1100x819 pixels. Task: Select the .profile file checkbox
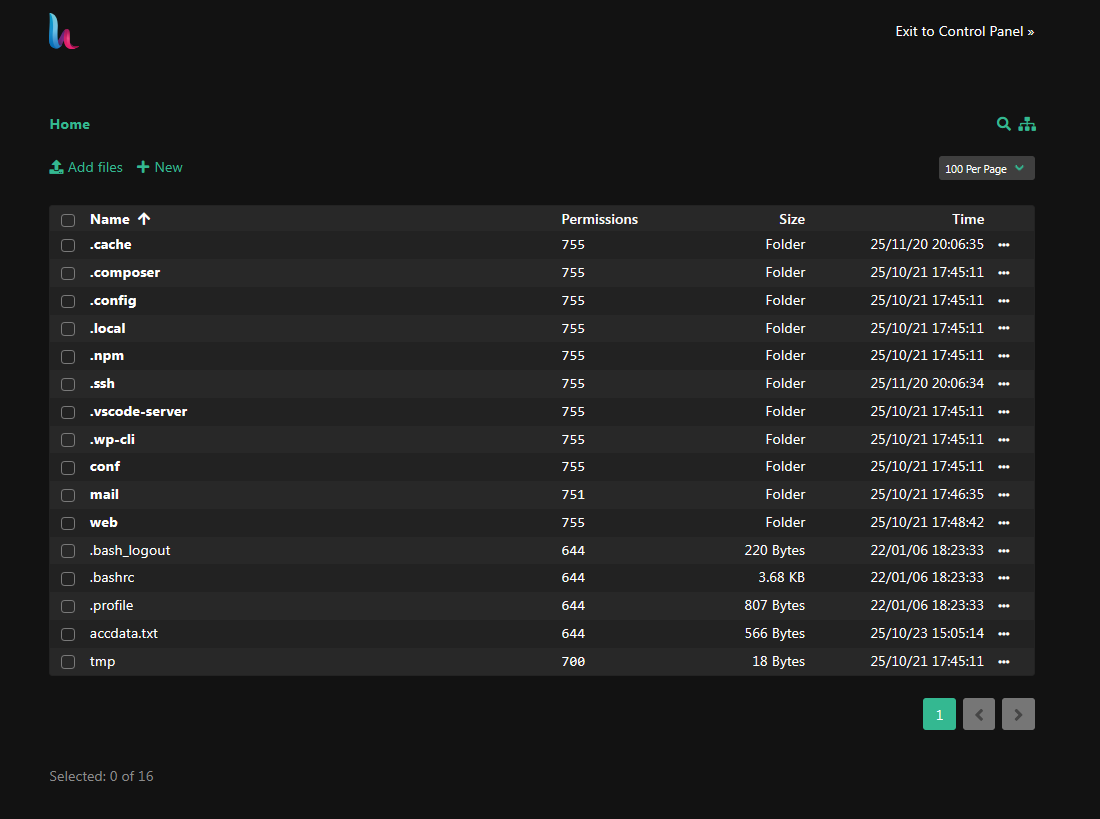point(68,606)
